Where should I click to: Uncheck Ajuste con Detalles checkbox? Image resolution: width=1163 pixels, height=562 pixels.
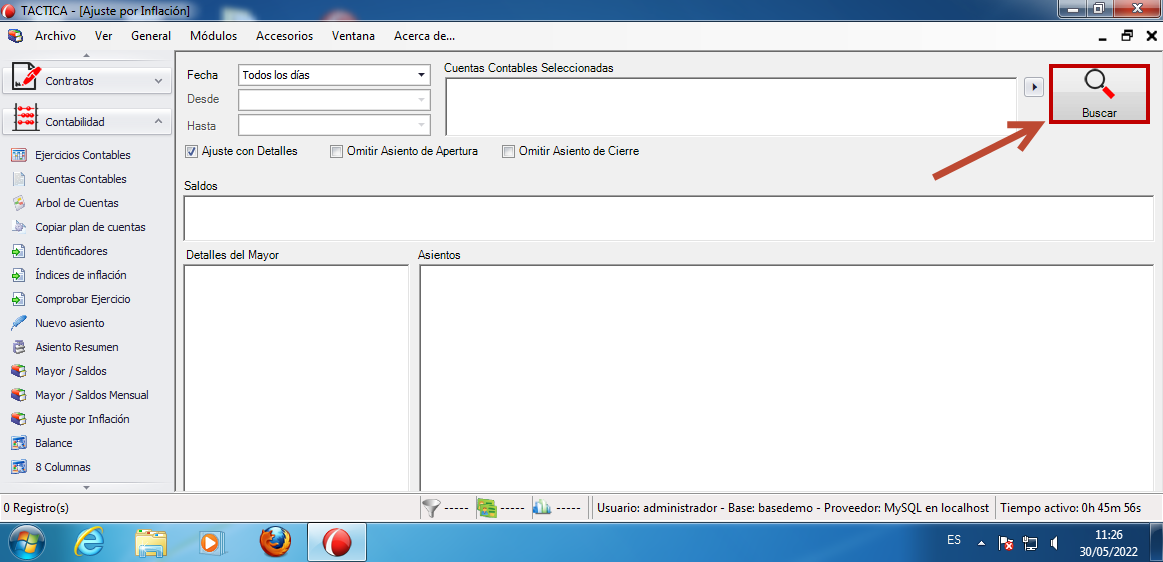click(191, 151)
